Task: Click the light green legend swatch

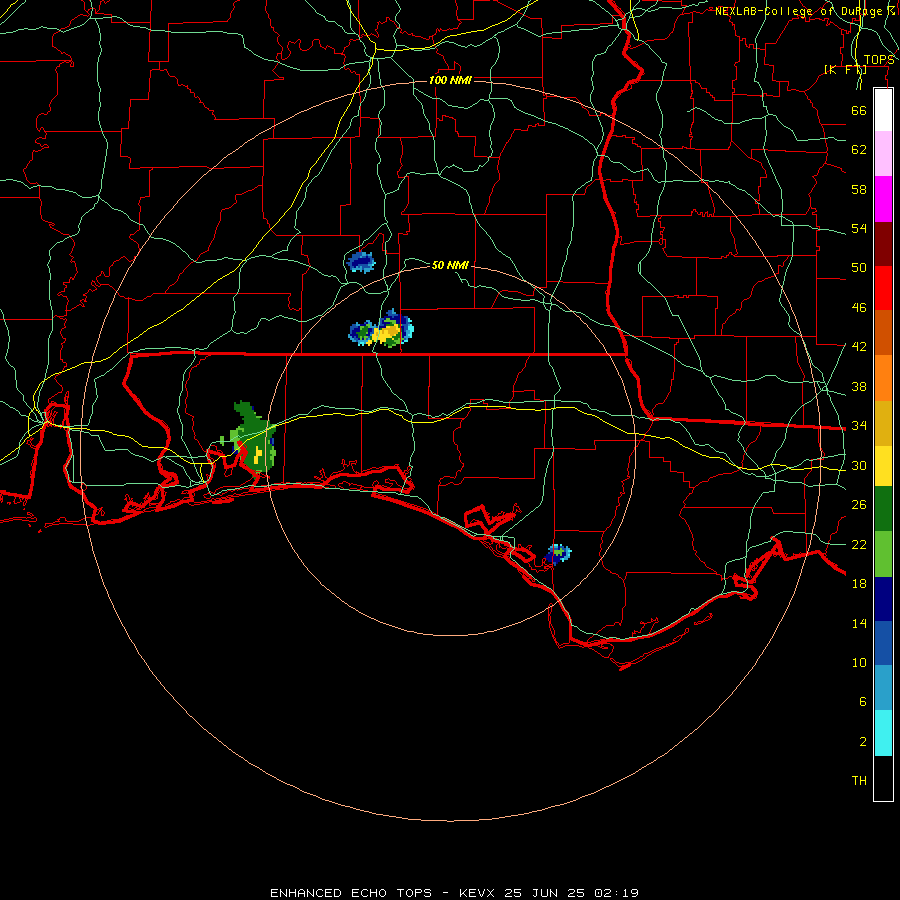Action: (x=883, y=553)
